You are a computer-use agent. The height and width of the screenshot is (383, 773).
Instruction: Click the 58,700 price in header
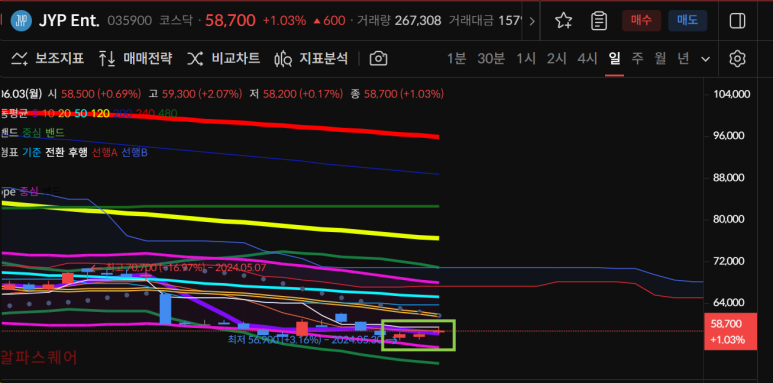[x=230, y=21]
